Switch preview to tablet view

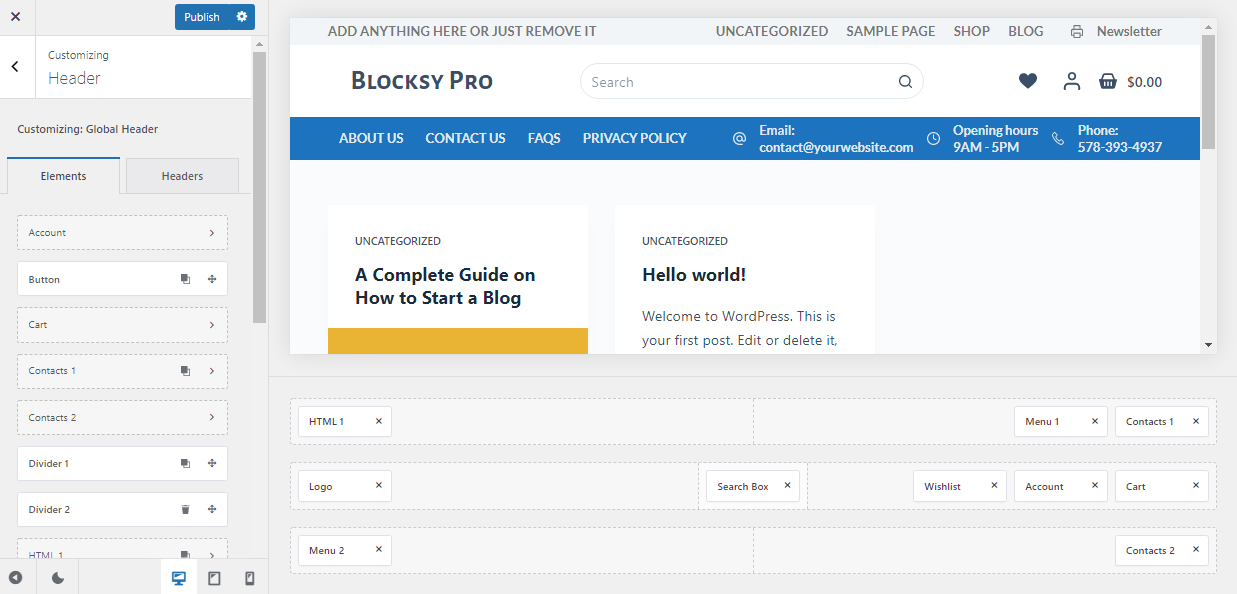tap(214, 577)
